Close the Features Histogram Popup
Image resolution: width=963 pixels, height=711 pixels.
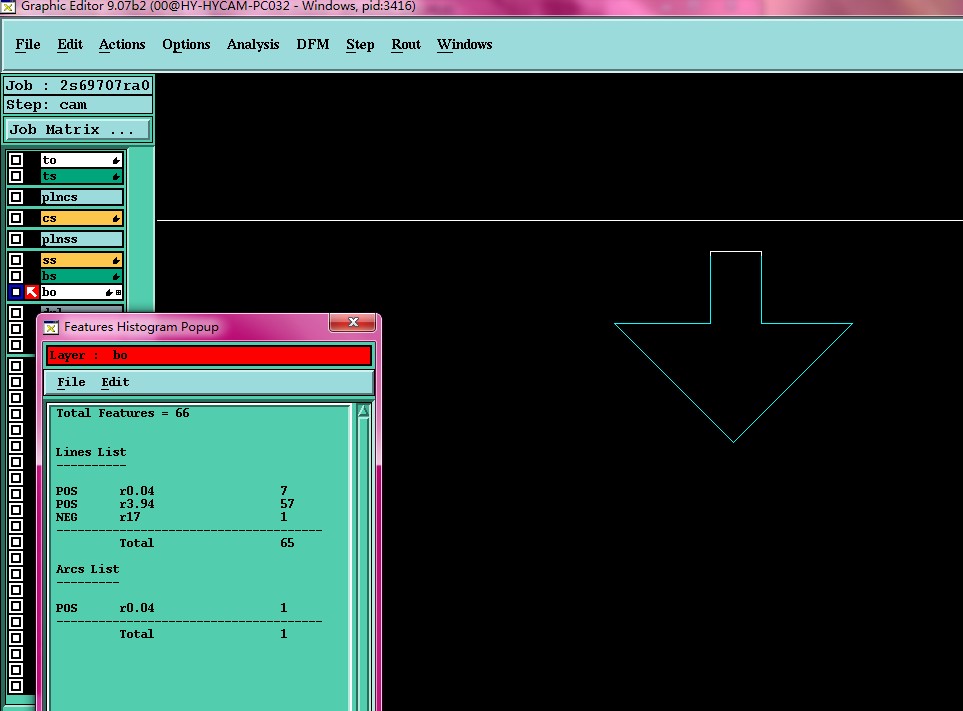[353, 322]
